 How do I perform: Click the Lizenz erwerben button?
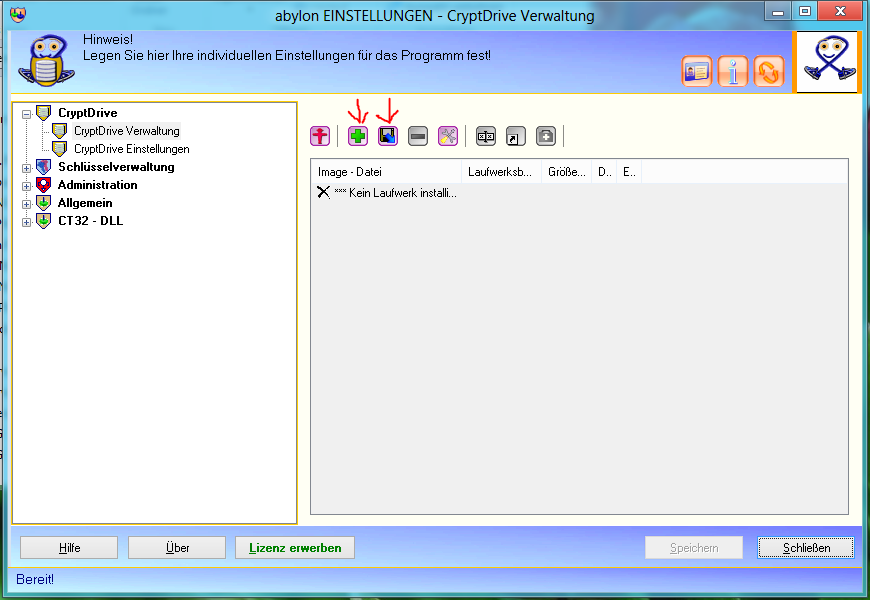295,548
